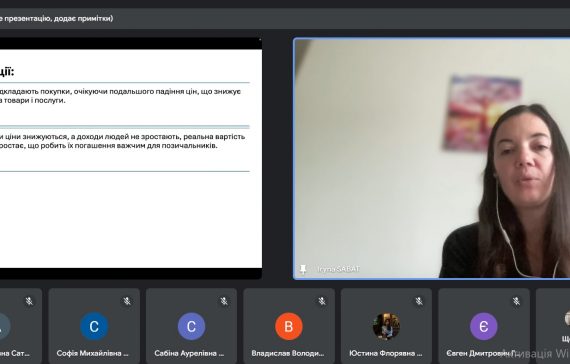Click muted microphone icon on Сабіна Аурелівна tile
The width and height of the screenshot is (570, 364).
pyautogui.click(x=224, y=301)
